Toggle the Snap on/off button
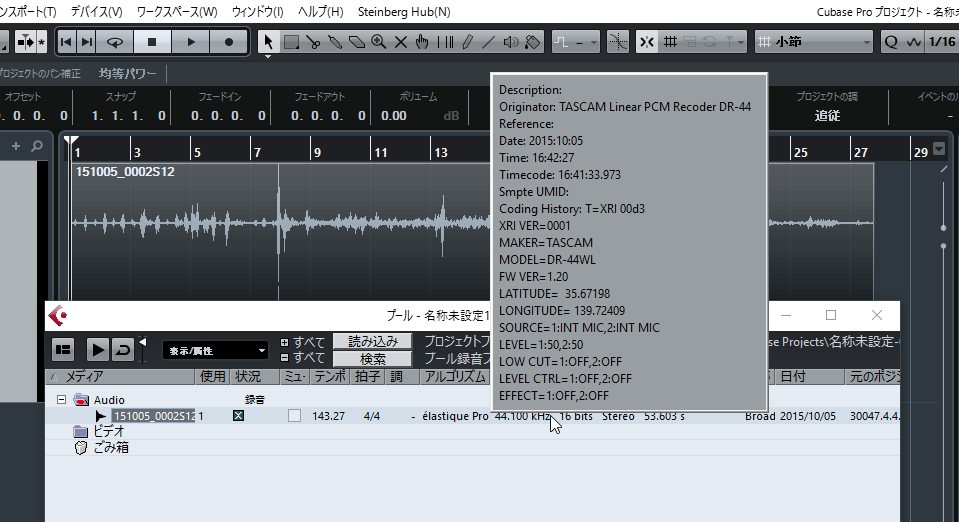 (647, 42)
